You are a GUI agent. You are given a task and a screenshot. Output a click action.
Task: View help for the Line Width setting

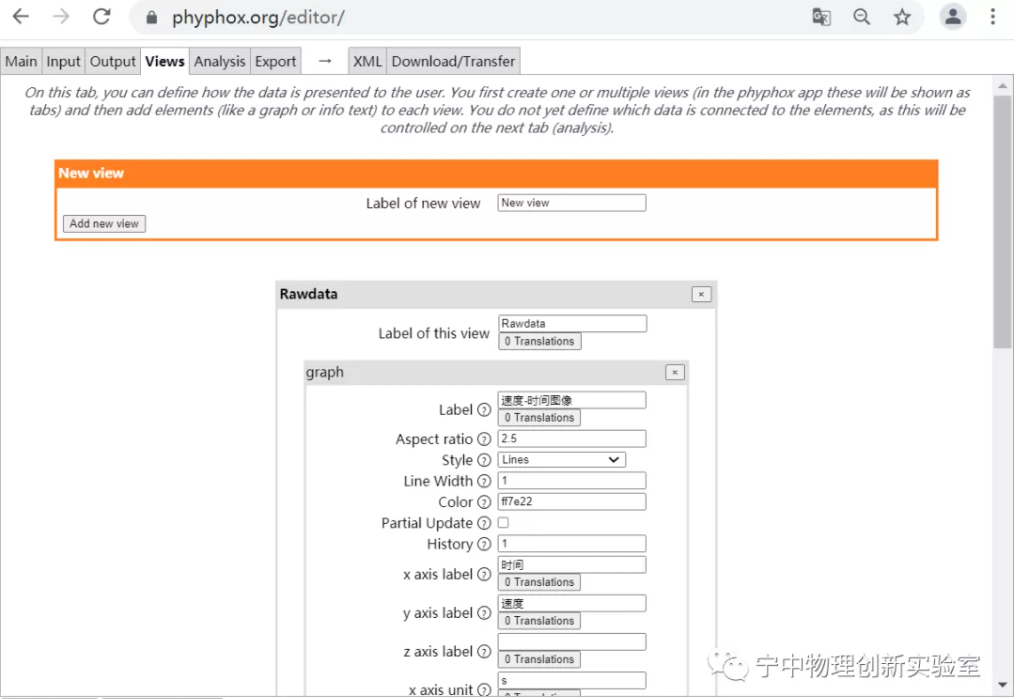[x=486, y=480]
